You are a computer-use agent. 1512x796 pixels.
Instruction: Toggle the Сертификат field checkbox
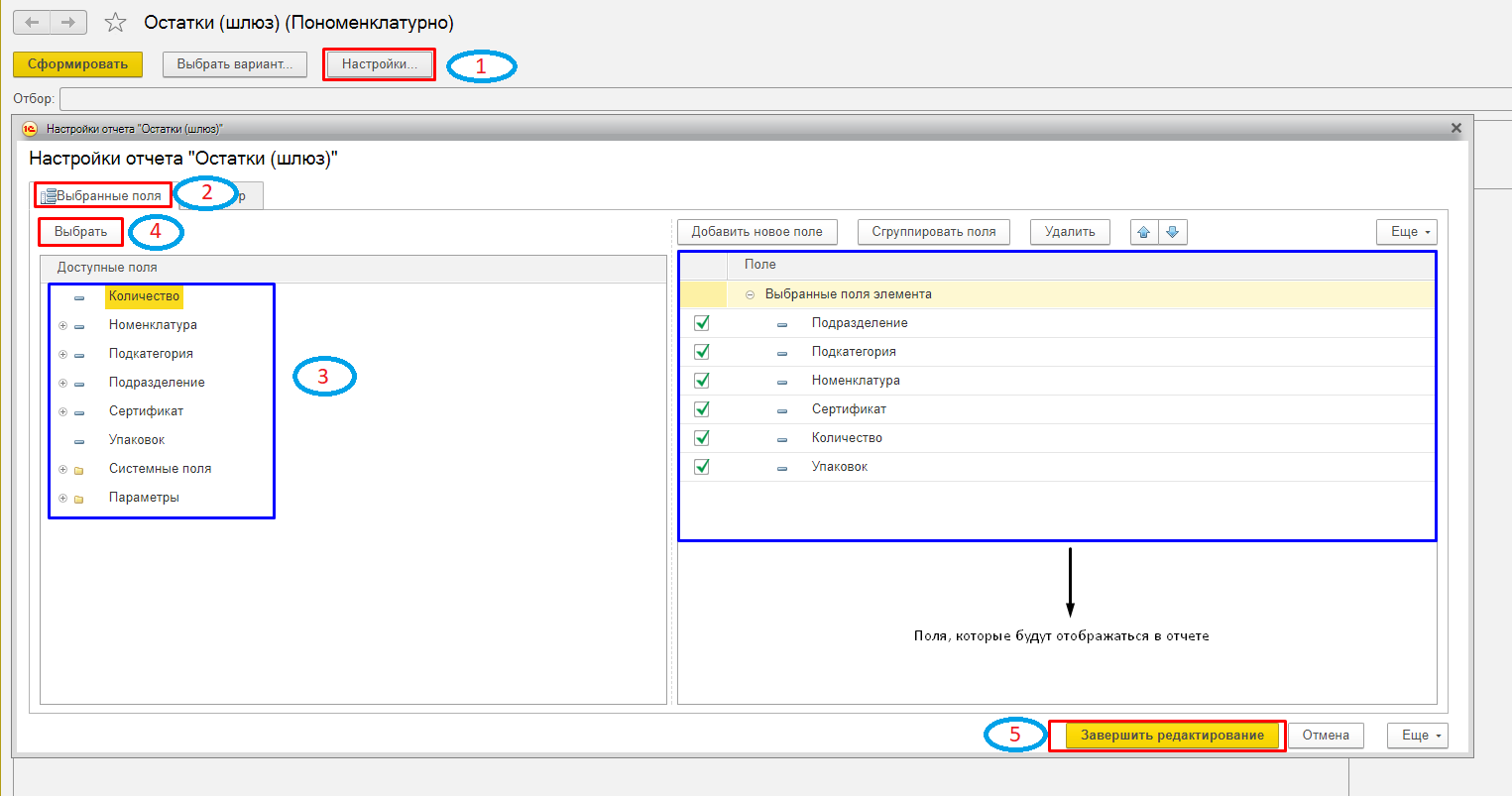point(702,409)
